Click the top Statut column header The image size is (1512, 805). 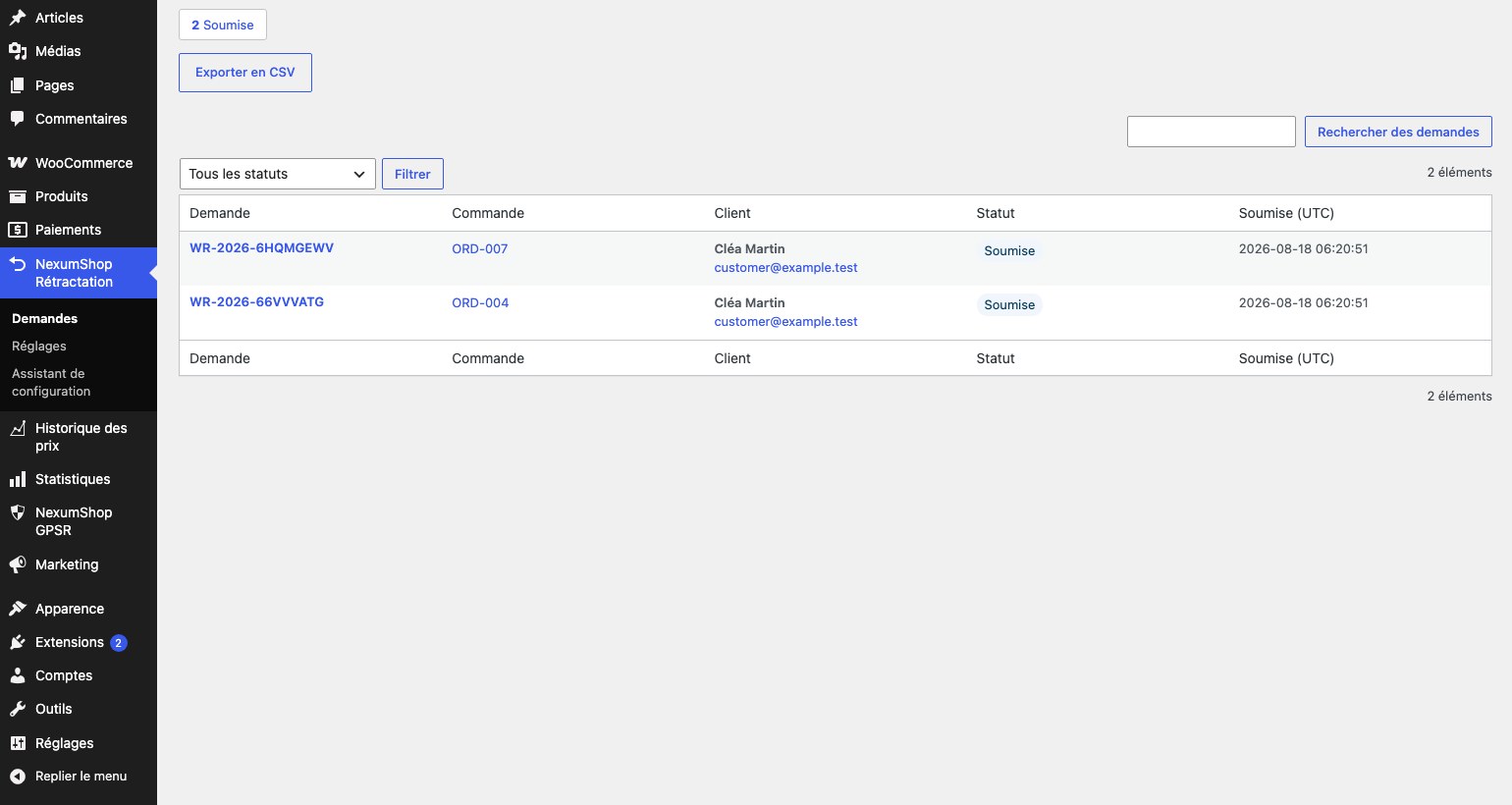(996, 213)
